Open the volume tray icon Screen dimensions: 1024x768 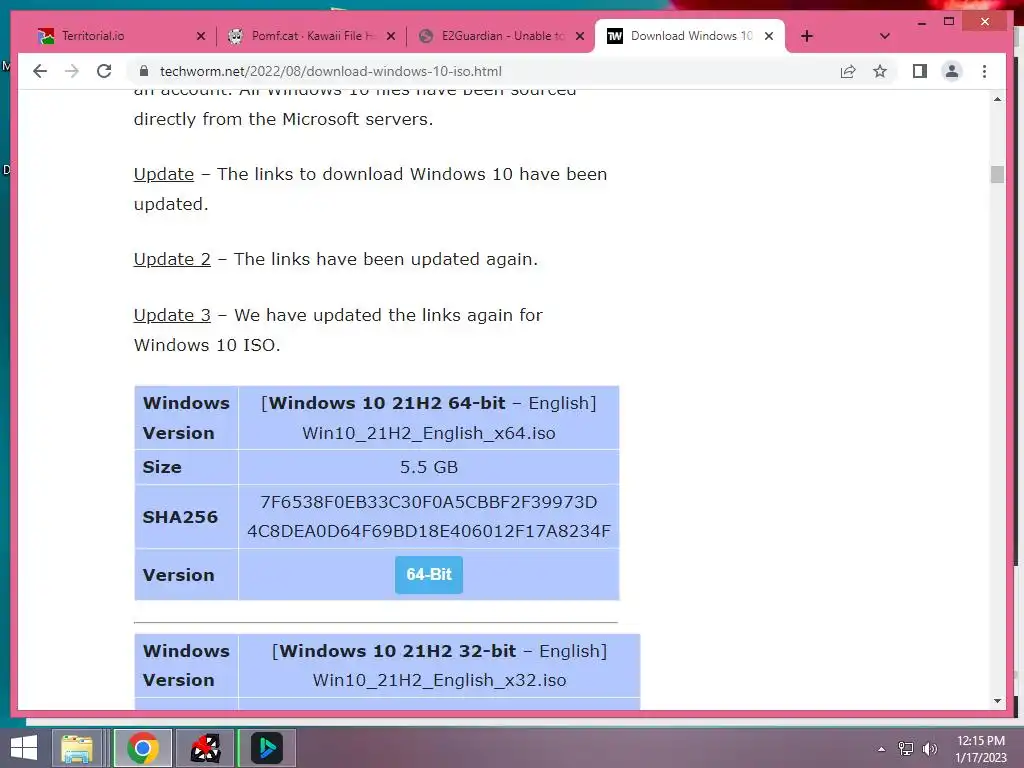(x=929, y=749)
